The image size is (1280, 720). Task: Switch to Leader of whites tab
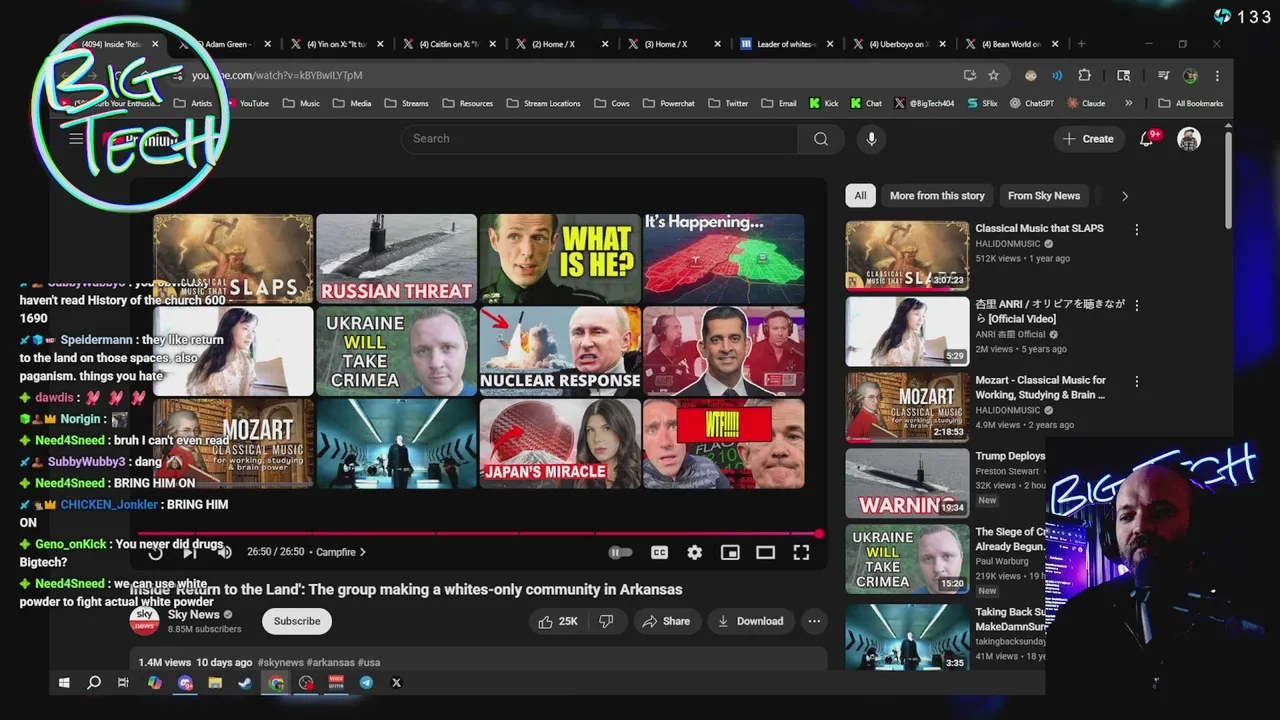[786, 44]
